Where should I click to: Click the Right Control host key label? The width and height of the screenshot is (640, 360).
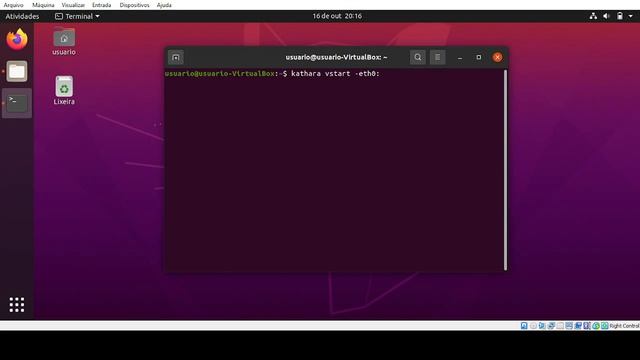(x=624, y=326)
